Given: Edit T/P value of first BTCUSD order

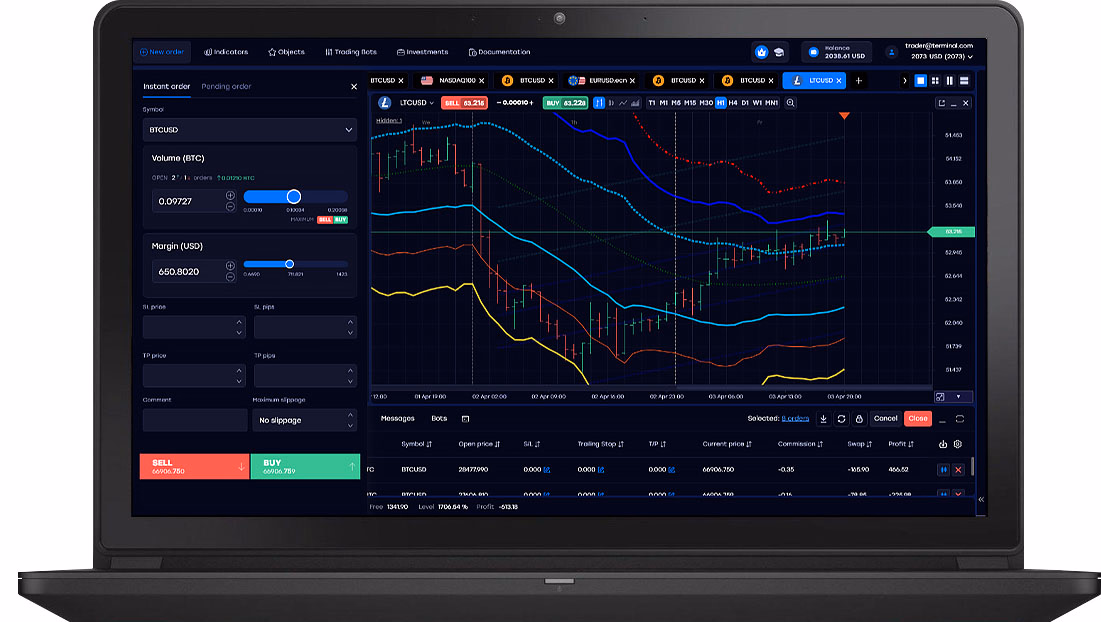Looking at the screenshot, I should coord(672,470).
